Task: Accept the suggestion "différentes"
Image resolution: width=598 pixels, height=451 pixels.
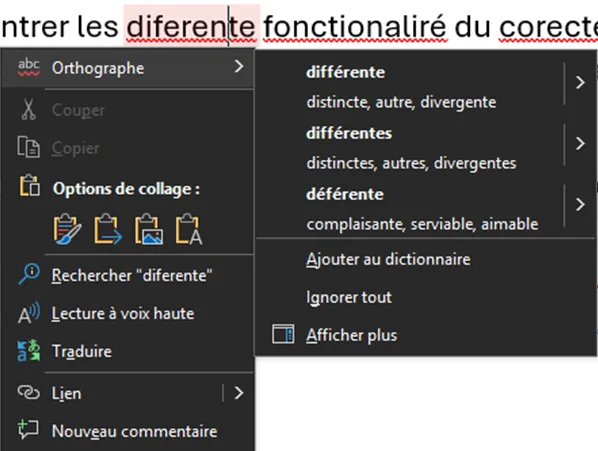Action: tap(349, 133)
